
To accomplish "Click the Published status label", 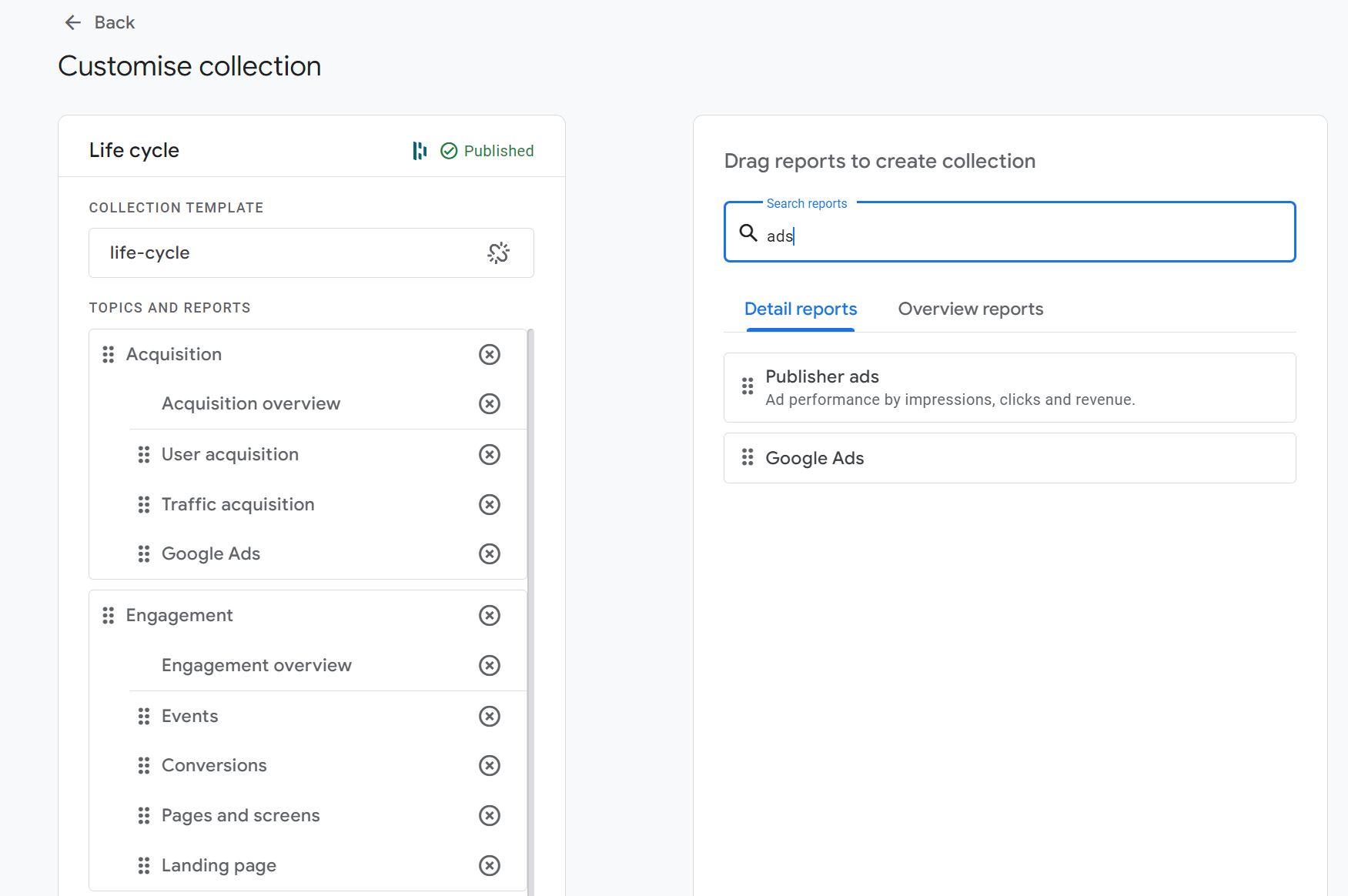I will (x=499, y=151).
